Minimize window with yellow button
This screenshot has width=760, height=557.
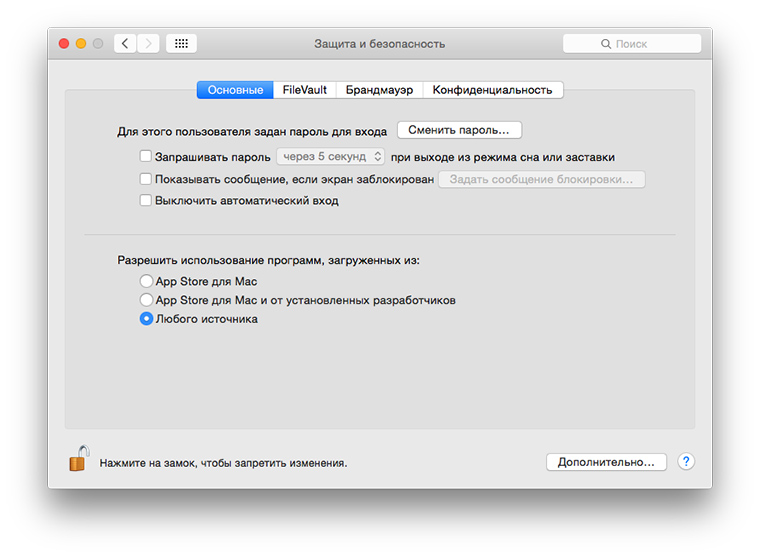[x=81, y=44]
